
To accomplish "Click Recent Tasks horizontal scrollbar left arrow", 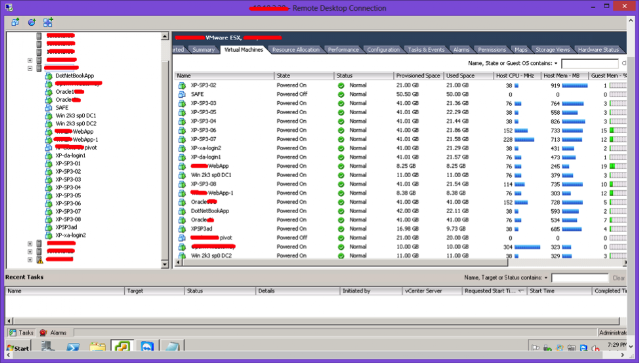I will click(9, 321).
